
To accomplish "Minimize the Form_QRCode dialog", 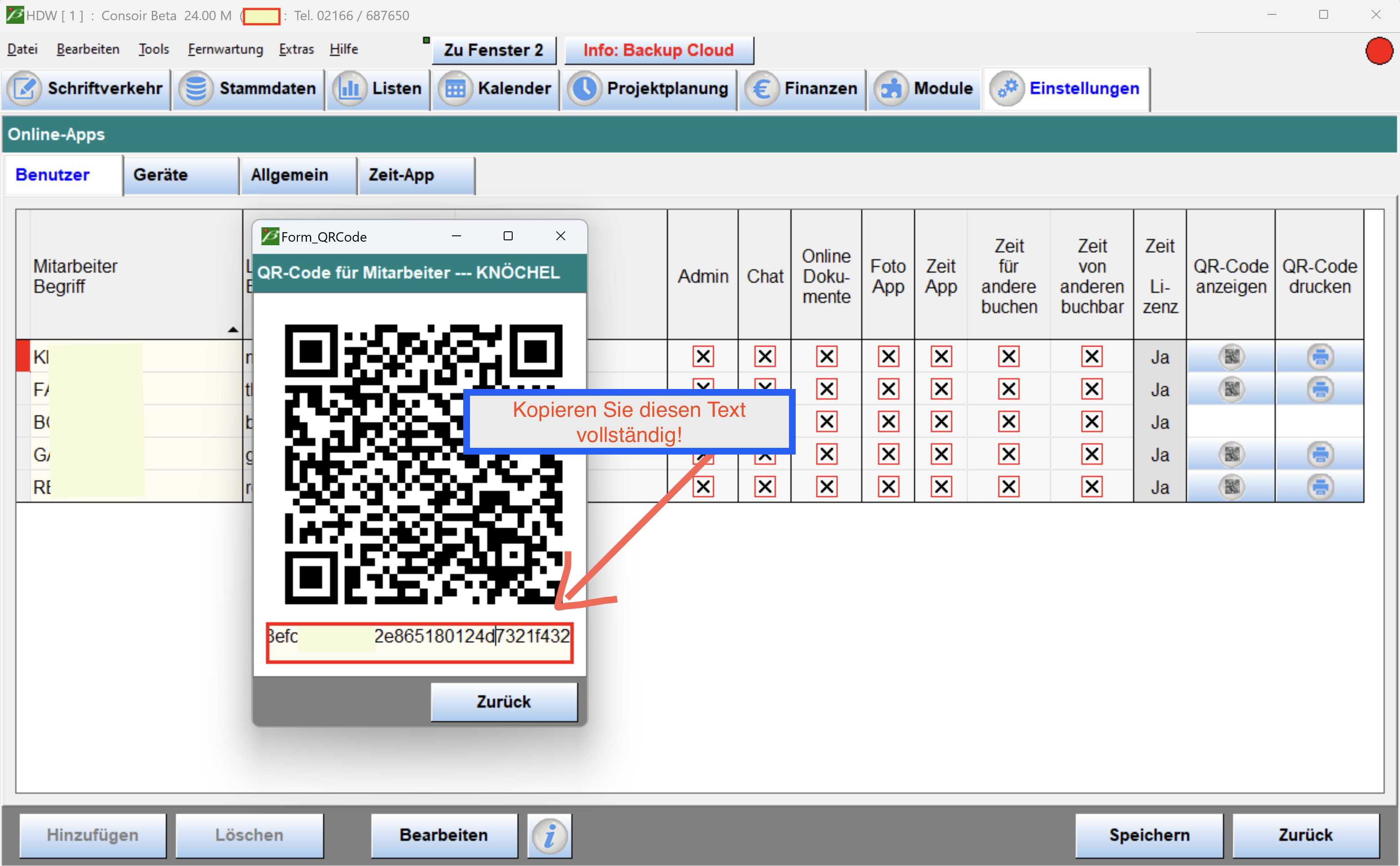I will (456, 236).
